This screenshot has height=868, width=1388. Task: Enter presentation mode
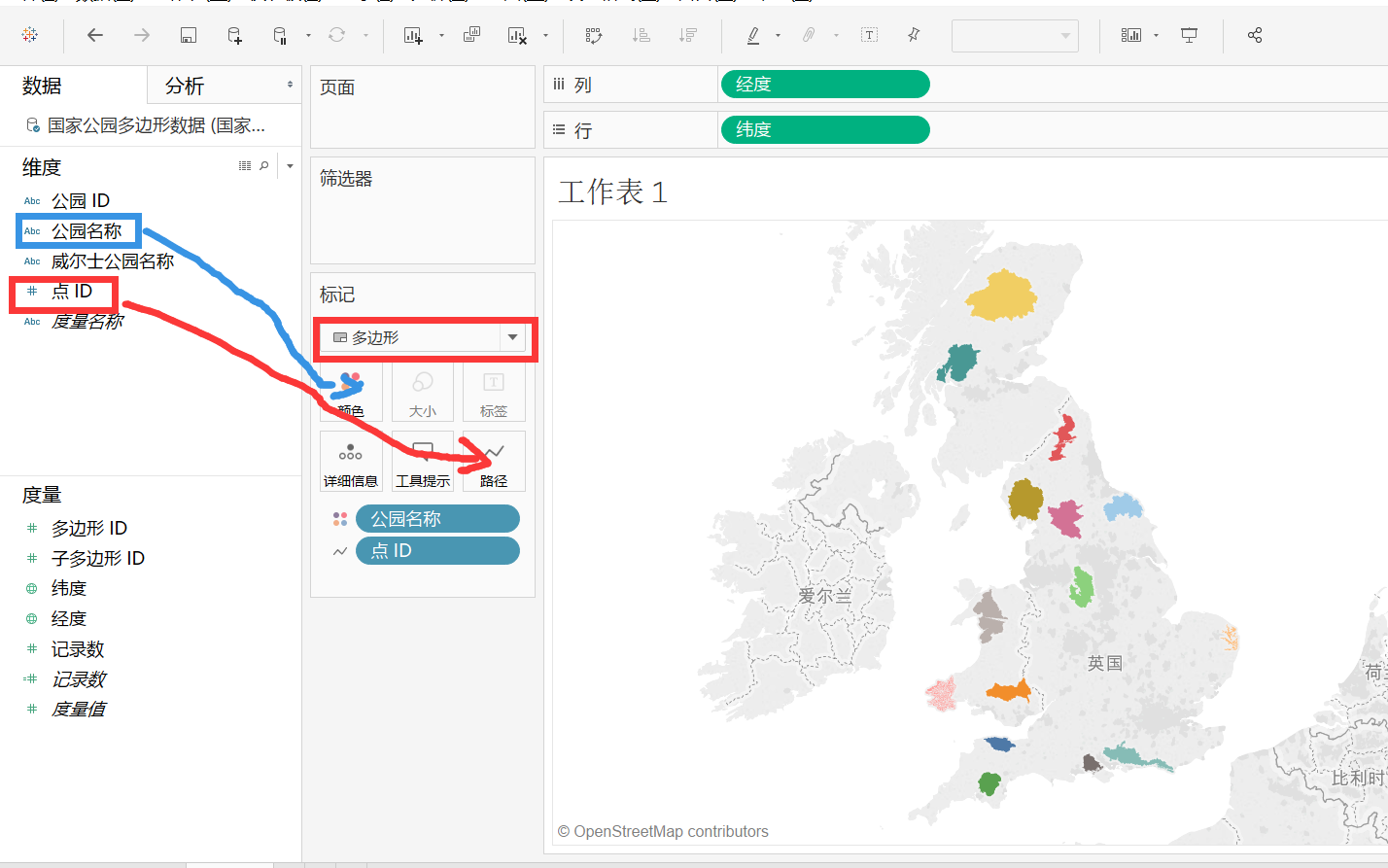click(x=1189, y=35)
